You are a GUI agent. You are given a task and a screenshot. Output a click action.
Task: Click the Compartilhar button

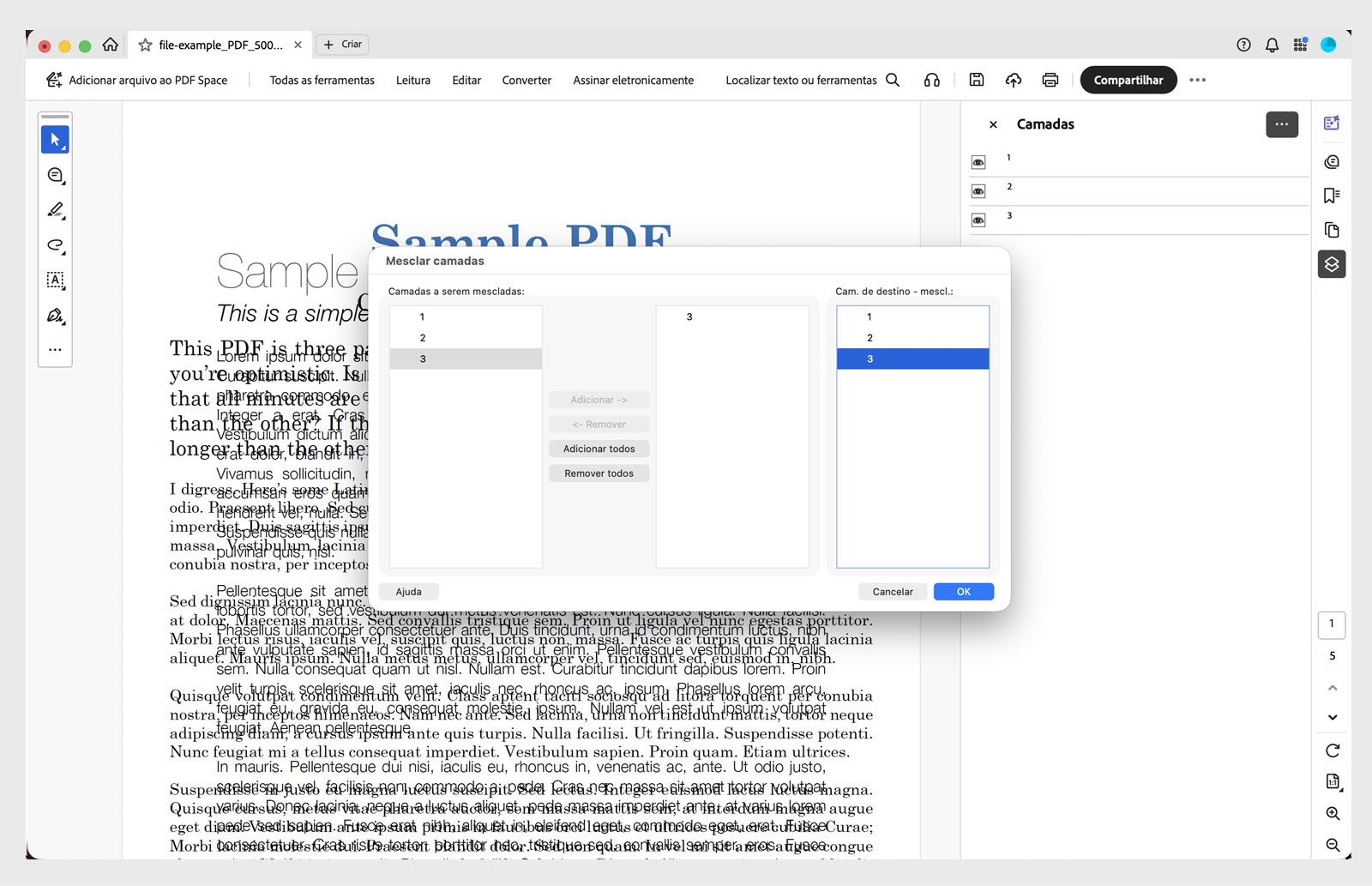click(1128, 80)
